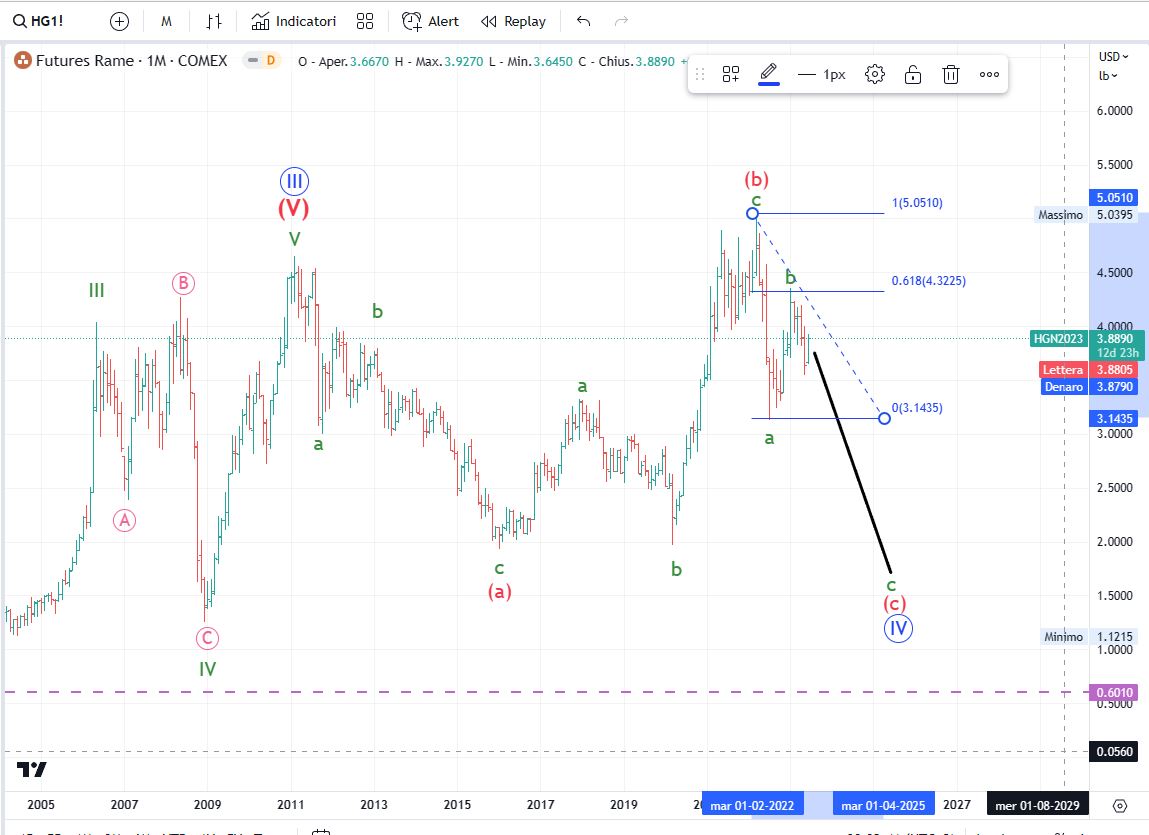Select the pink circled A label

coord(125,521)
